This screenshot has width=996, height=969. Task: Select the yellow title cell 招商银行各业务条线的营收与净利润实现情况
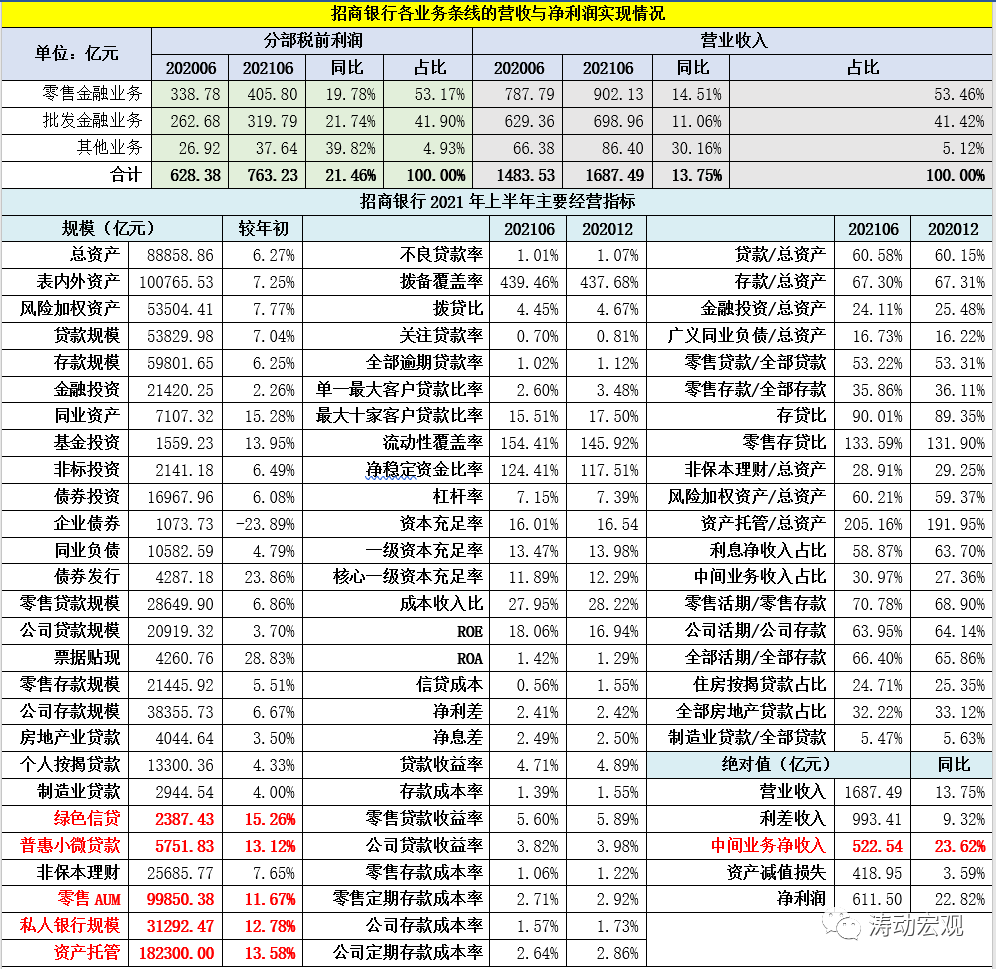(x=497, y=14)
